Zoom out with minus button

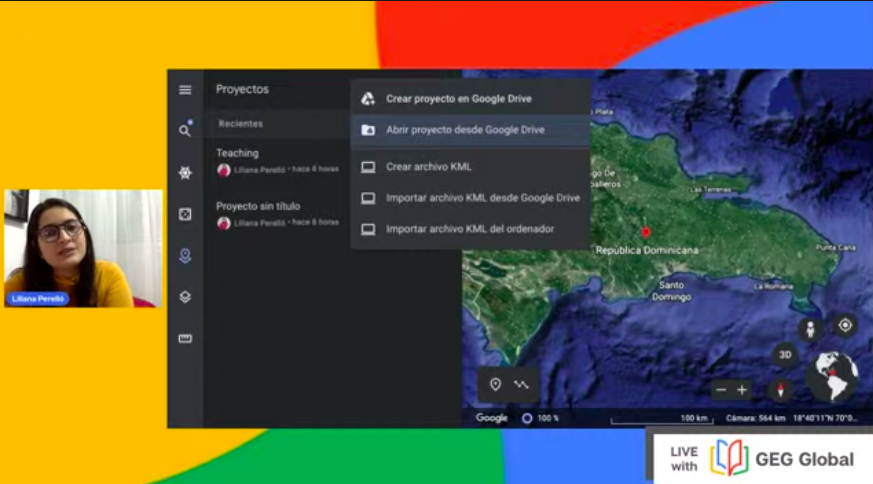[x=721, y=390]
